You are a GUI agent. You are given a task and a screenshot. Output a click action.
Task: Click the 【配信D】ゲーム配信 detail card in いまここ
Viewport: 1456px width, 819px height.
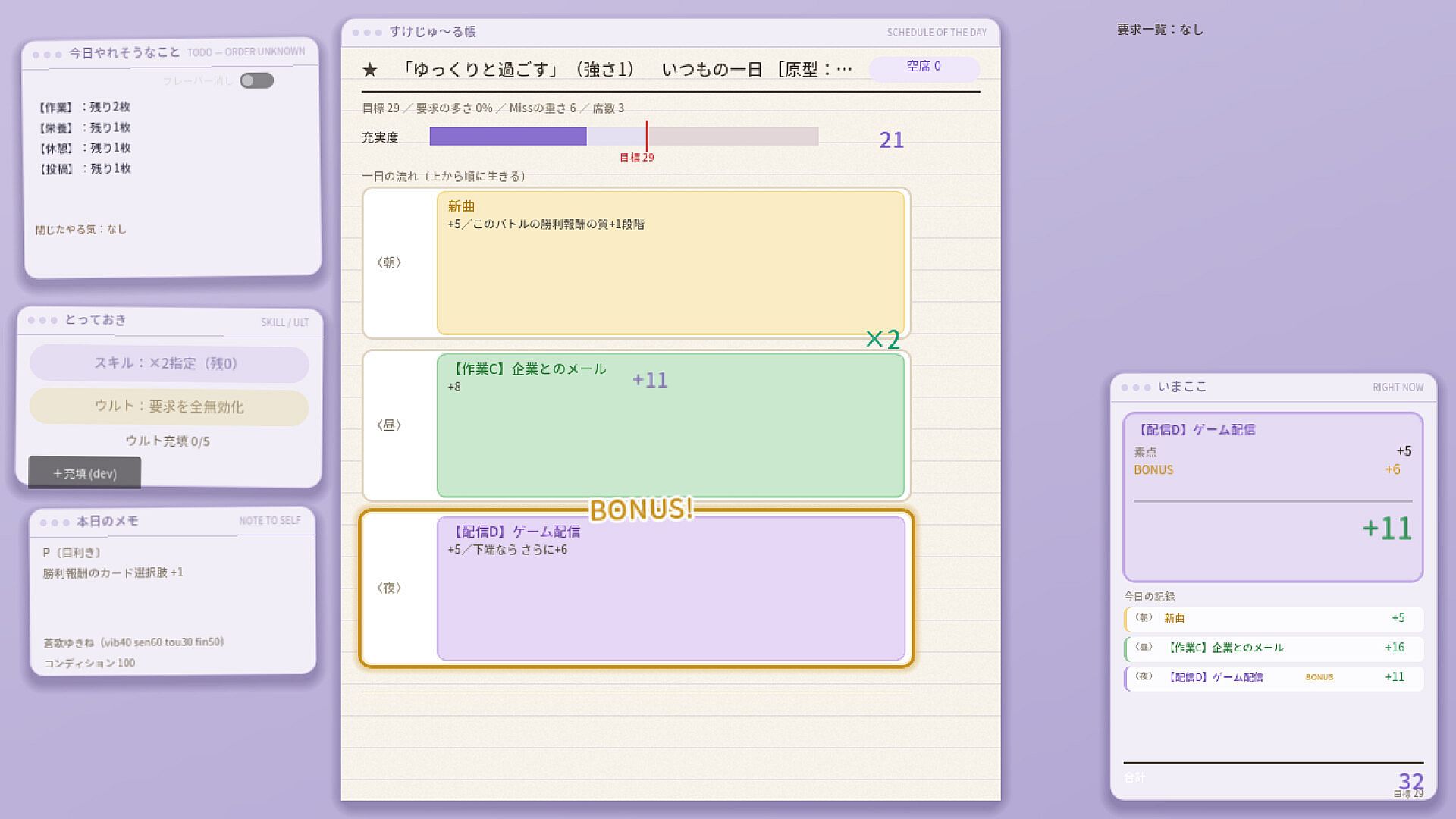pos(1273,497)
